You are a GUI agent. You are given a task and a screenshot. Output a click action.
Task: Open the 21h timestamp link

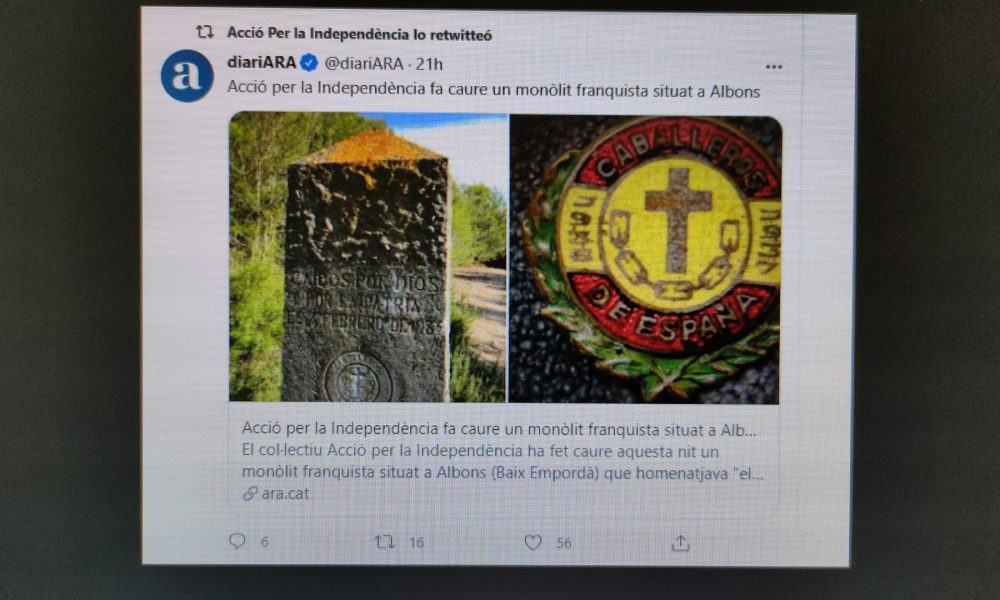429,64
